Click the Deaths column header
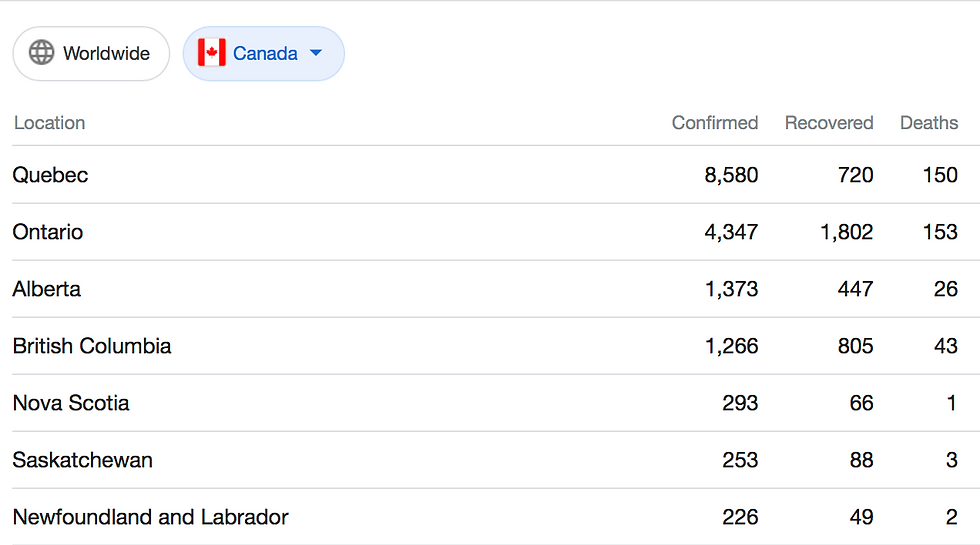This screenshot has width=980, height=545. point(928,123)
